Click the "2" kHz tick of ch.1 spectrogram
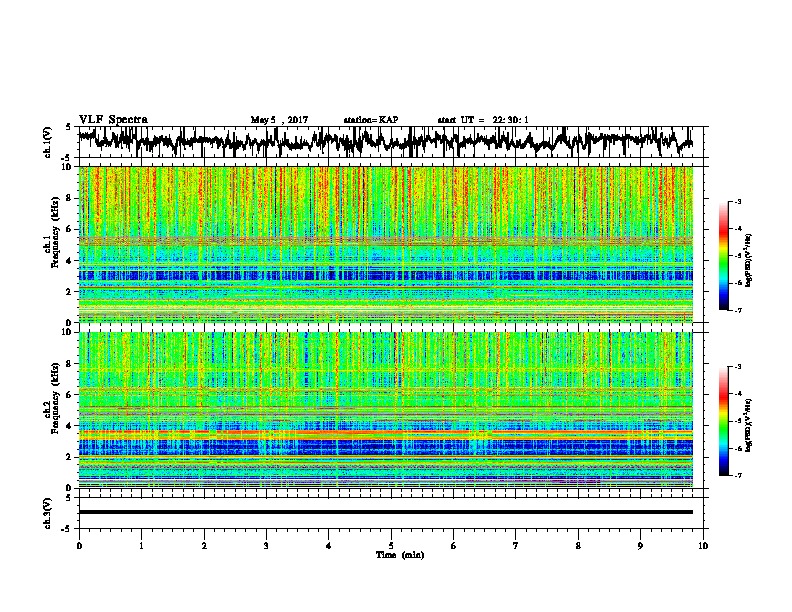 [70, 291]
